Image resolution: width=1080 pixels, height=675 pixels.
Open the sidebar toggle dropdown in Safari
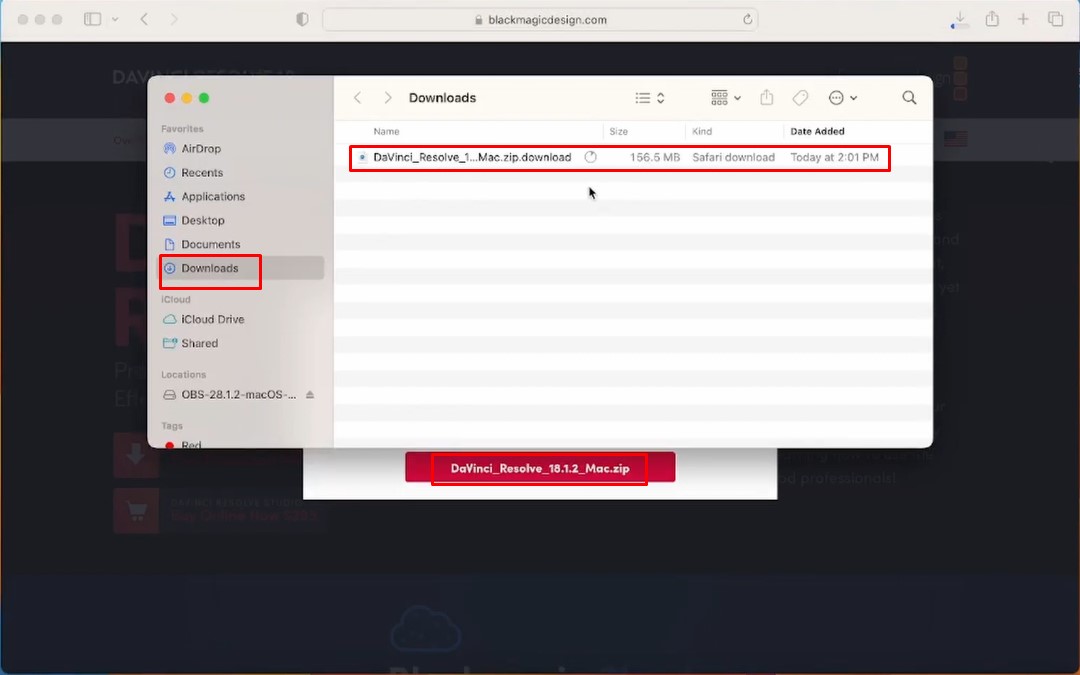coord(114,19)
